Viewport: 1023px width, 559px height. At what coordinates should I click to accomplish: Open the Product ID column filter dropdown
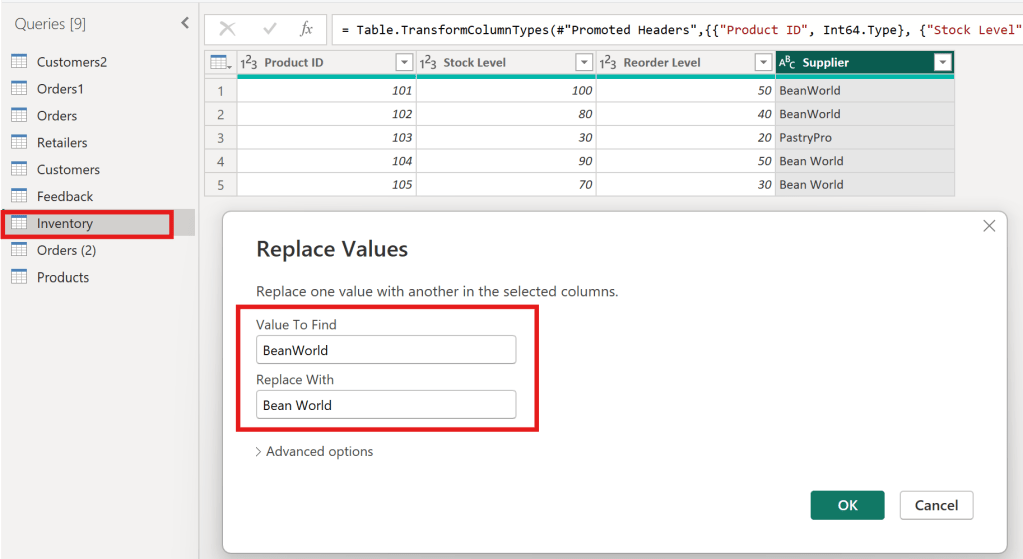404,63
